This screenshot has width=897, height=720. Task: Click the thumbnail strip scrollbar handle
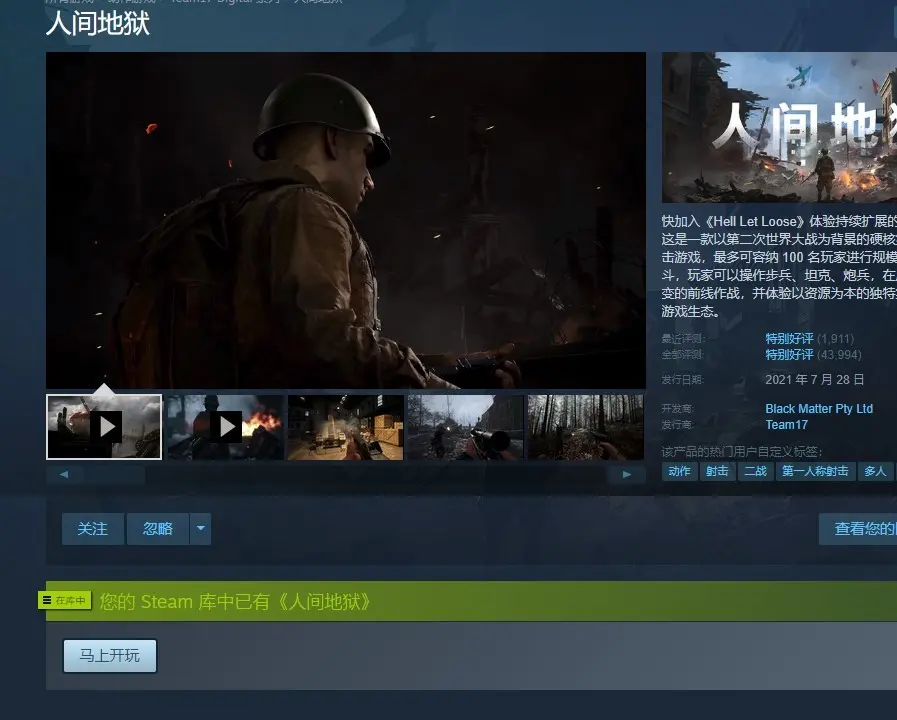click(x=114, y=475)
